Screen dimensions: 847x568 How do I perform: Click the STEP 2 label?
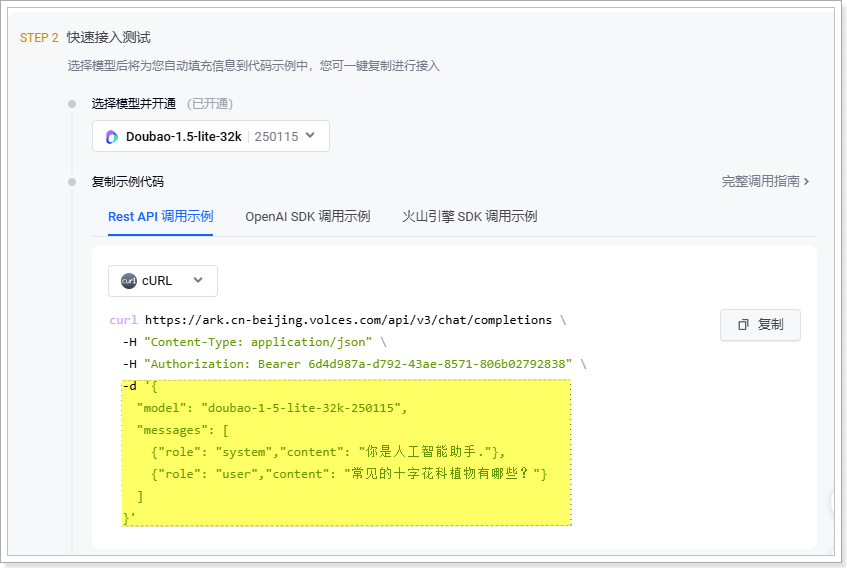tap(39, 38)
